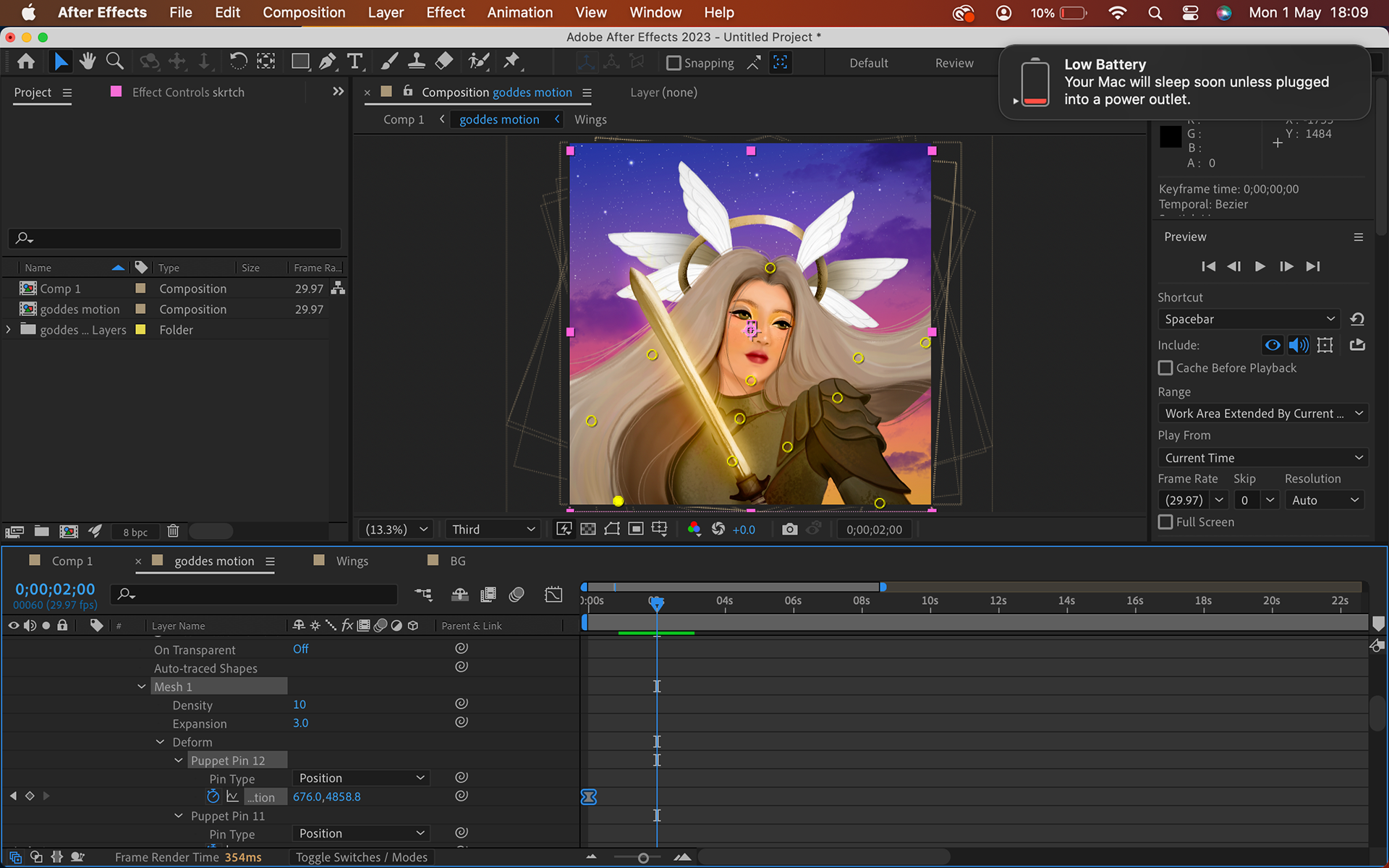This screenshot has width=1389, height=868.
Task: Click the Composition Mini-Flowchart icon
Action: tap(423, 595)
